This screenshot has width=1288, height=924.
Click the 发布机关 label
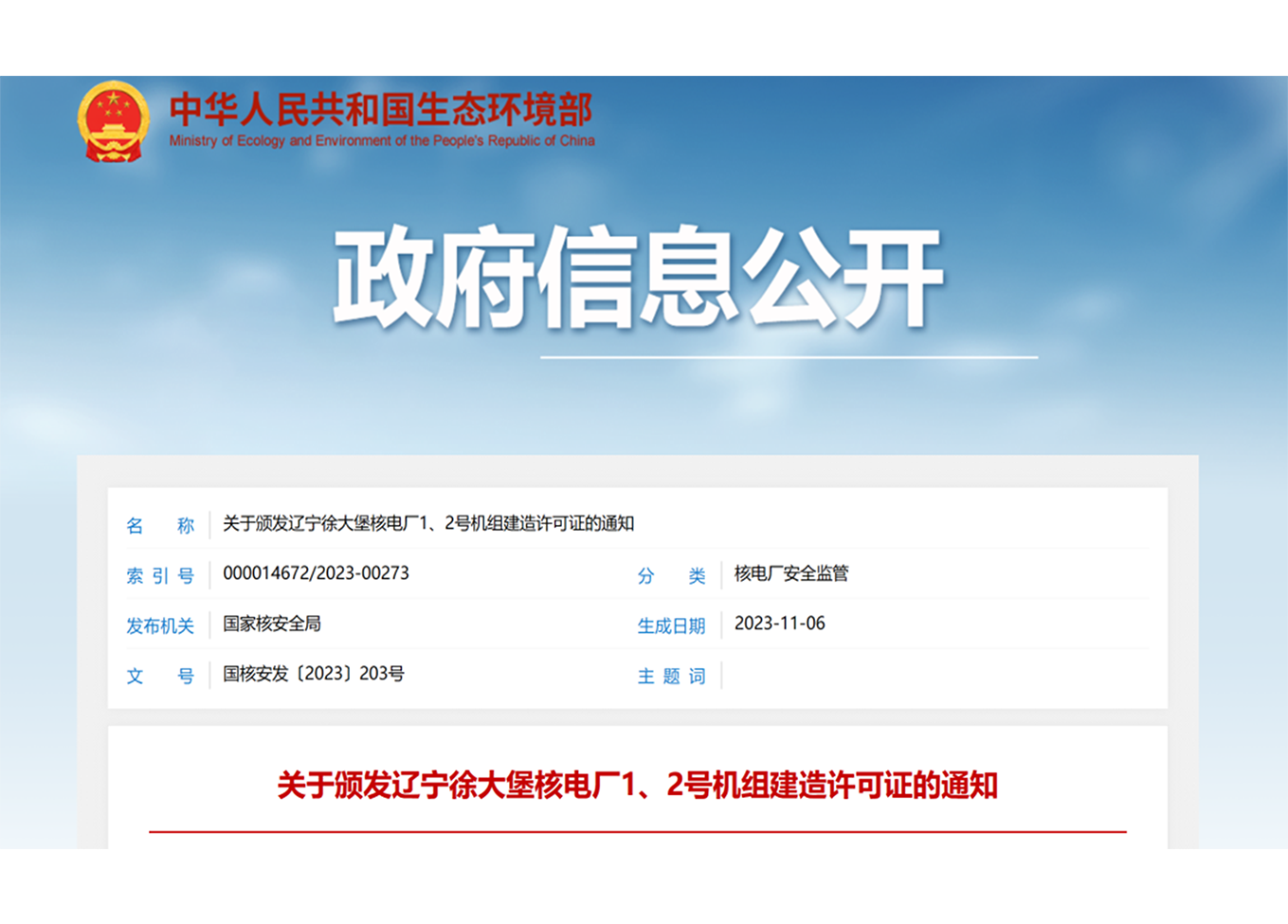160,625
